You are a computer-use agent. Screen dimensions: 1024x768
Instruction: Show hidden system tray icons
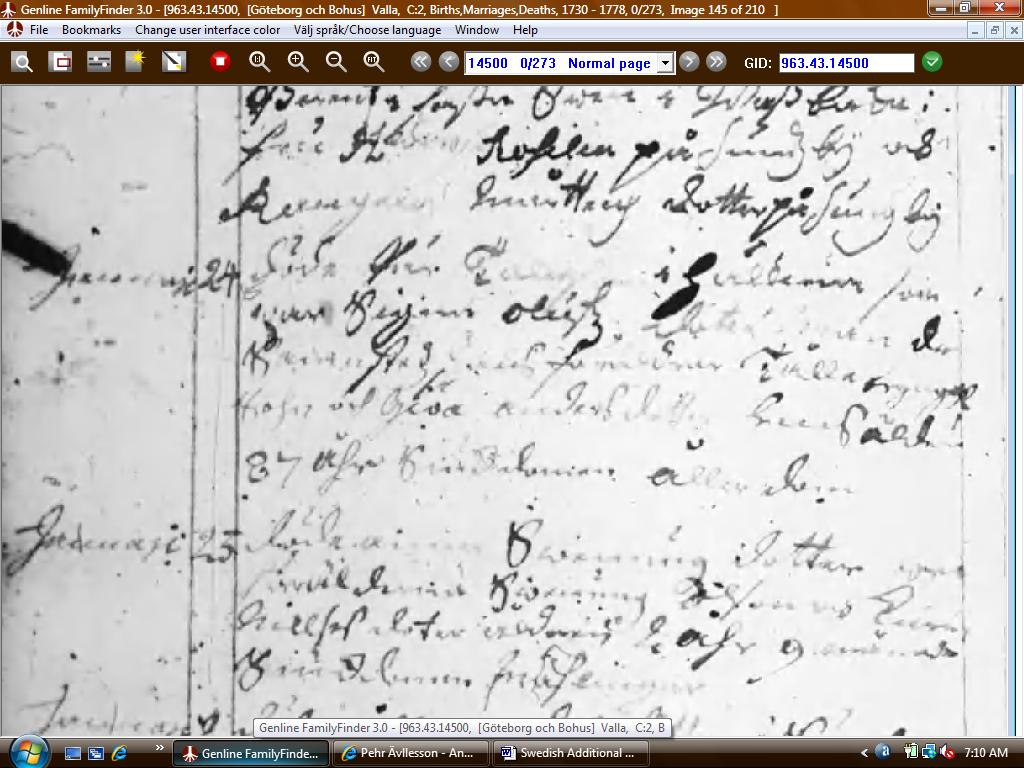pos(864,753)
